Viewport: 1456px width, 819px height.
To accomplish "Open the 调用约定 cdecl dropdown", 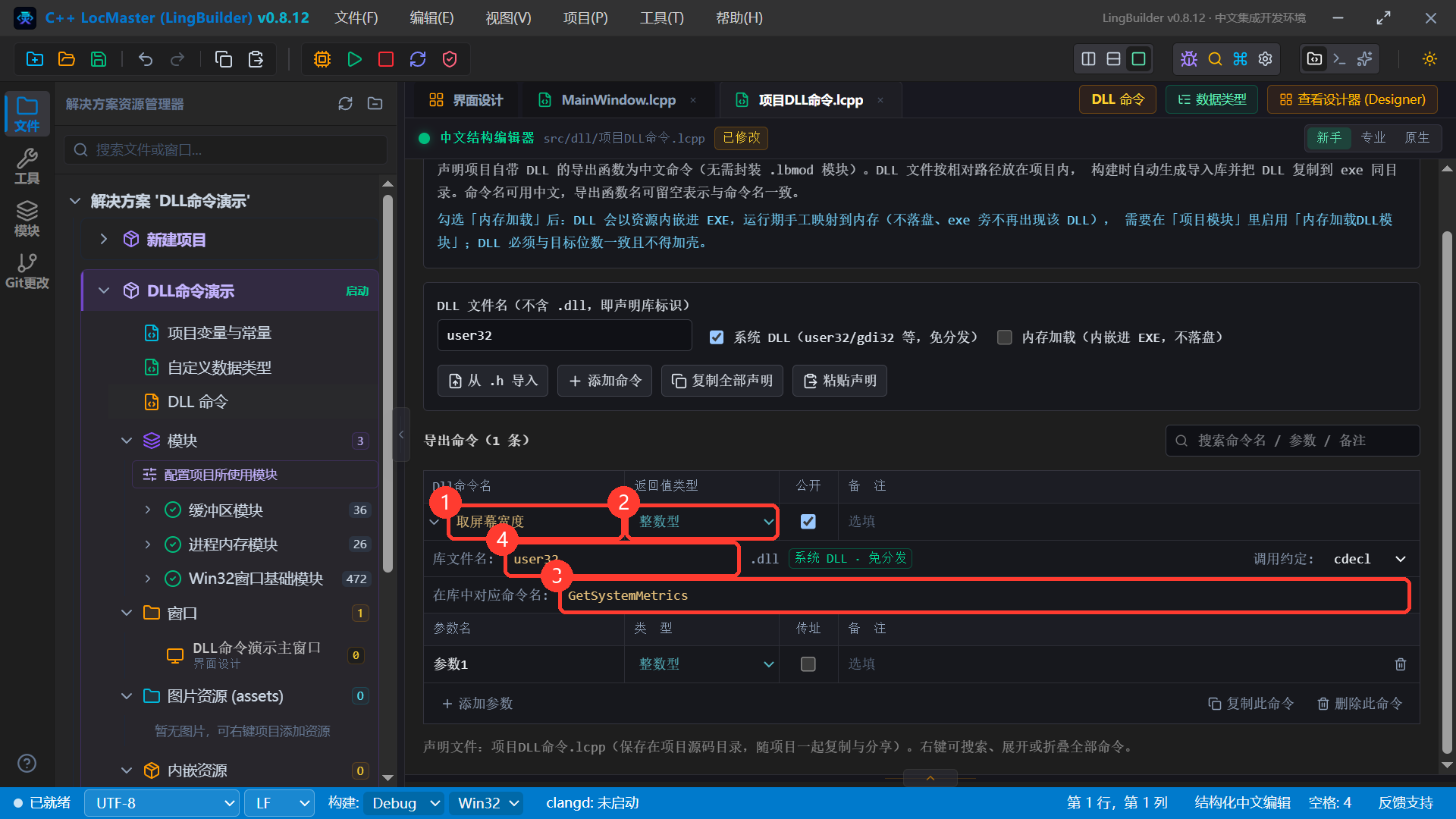I will click(1370, 559).
